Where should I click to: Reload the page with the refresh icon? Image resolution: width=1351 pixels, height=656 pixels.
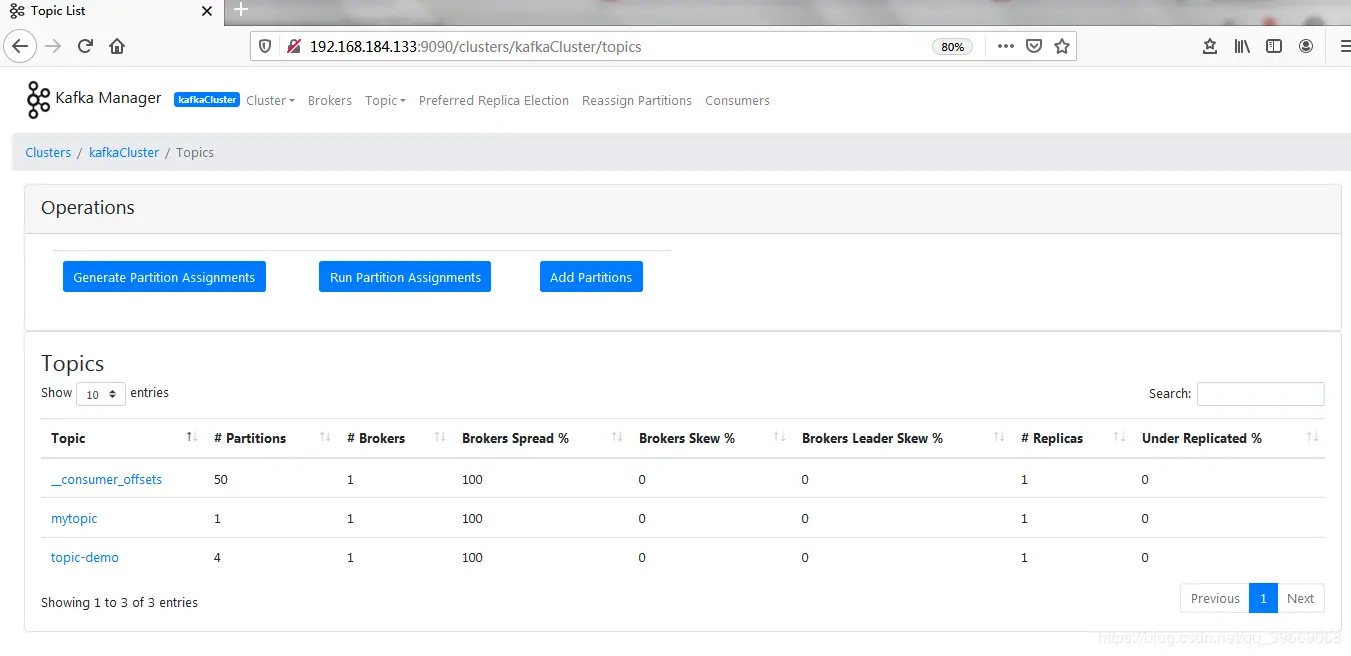(x=85, y=46)
